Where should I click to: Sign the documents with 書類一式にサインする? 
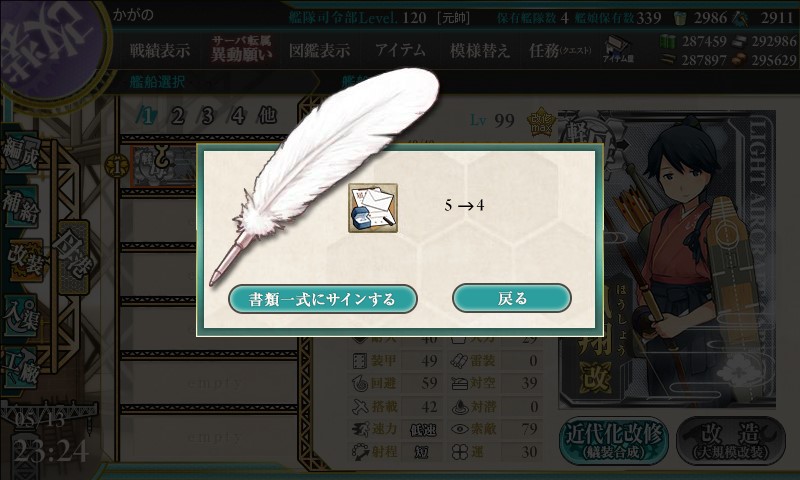tap(322, 299)
